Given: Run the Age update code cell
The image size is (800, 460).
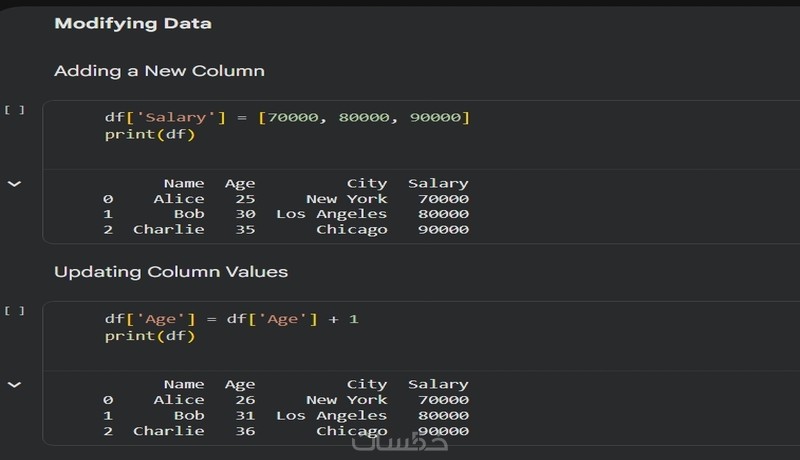Looking at the screenshot, I should click(x=14, y=310).
